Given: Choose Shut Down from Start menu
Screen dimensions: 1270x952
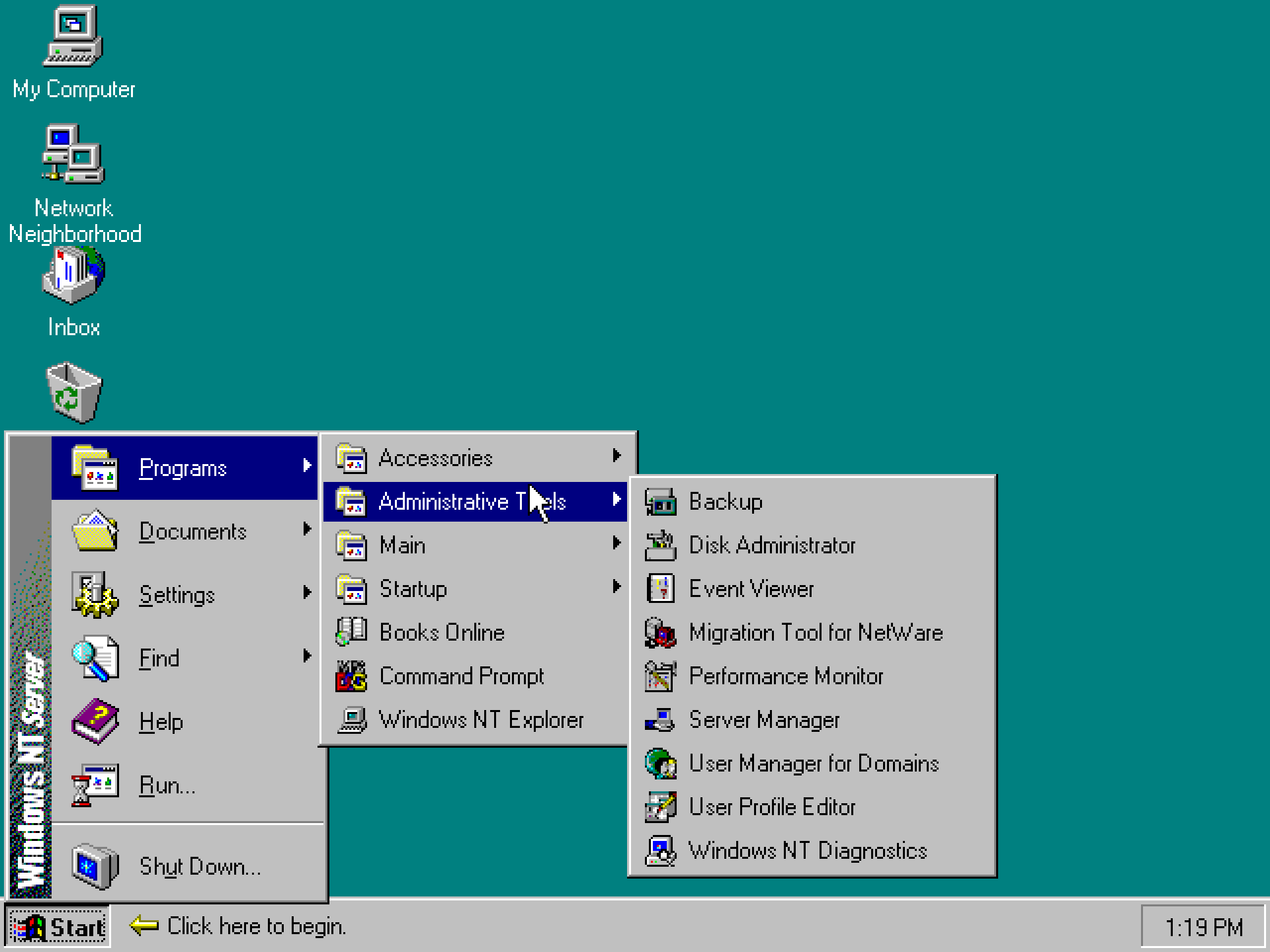Looking at the screenshot, I should (x=200, y=867).
